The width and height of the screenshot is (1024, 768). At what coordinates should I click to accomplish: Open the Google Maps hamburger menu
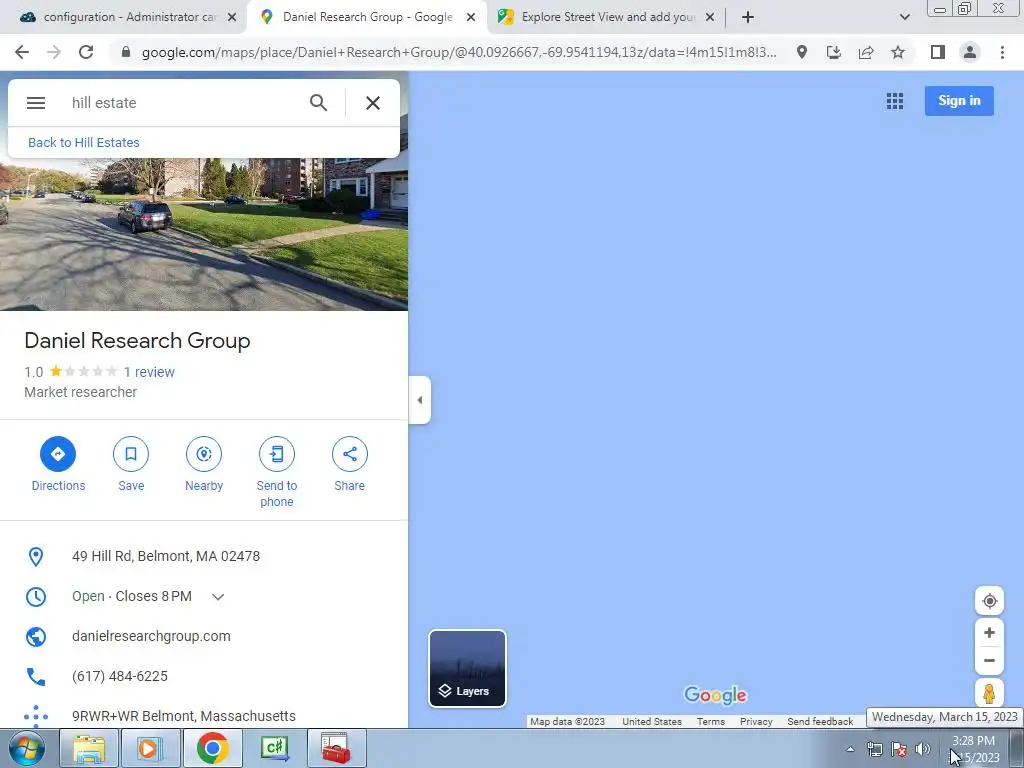coord(36,103)
